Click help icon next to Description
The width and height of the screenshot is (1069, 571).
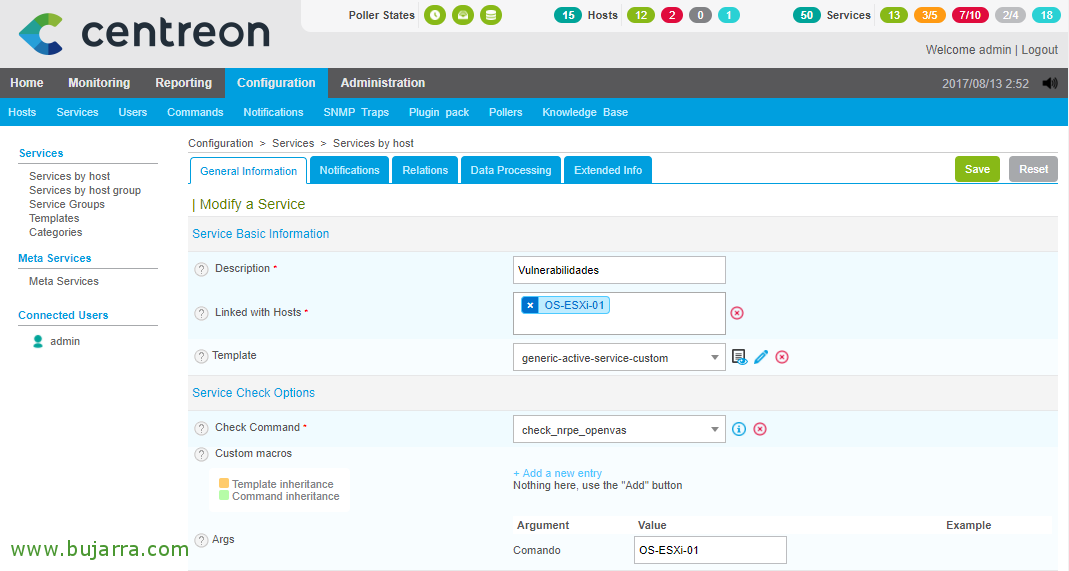click(201, 269)
